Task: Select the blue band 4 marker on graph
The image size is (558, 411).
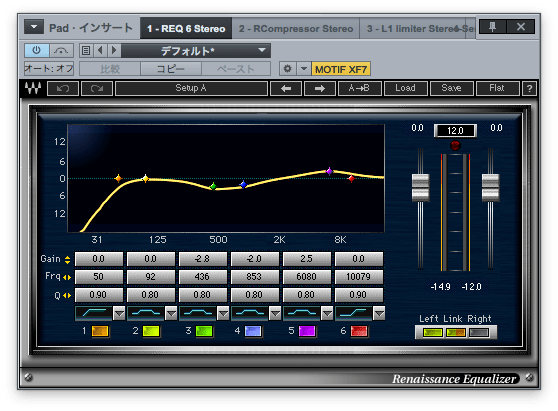Action: [243, 184]
